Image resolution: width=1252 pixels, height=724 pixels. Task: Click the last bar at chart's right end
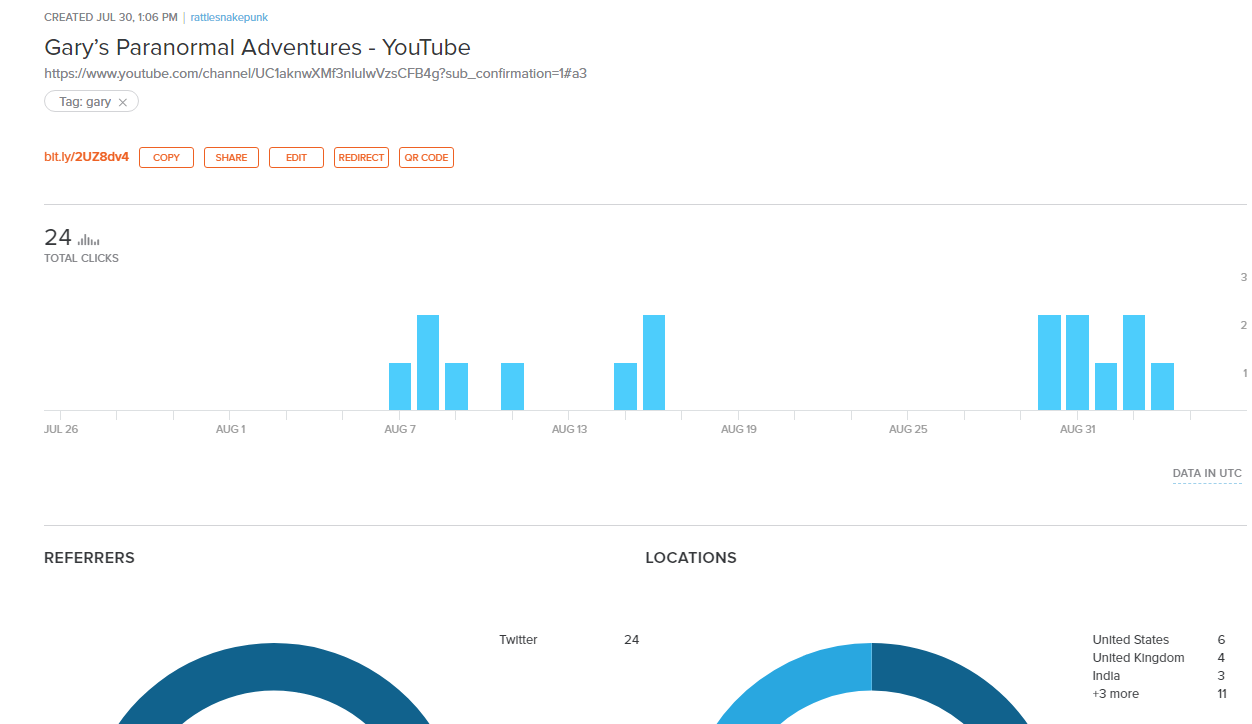1162,386
